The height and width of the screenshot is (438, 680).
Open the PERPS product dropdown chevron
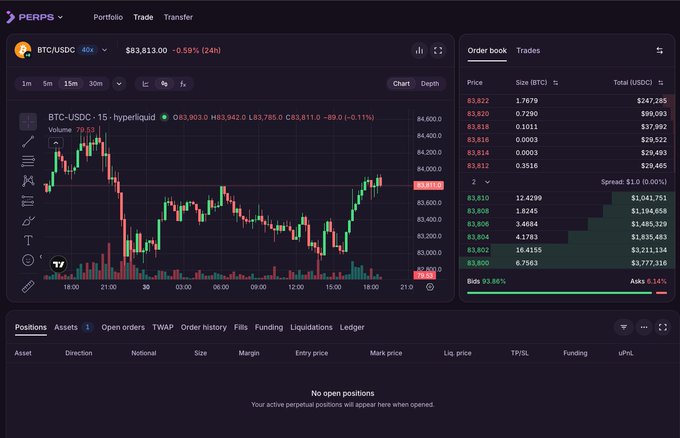60,17
